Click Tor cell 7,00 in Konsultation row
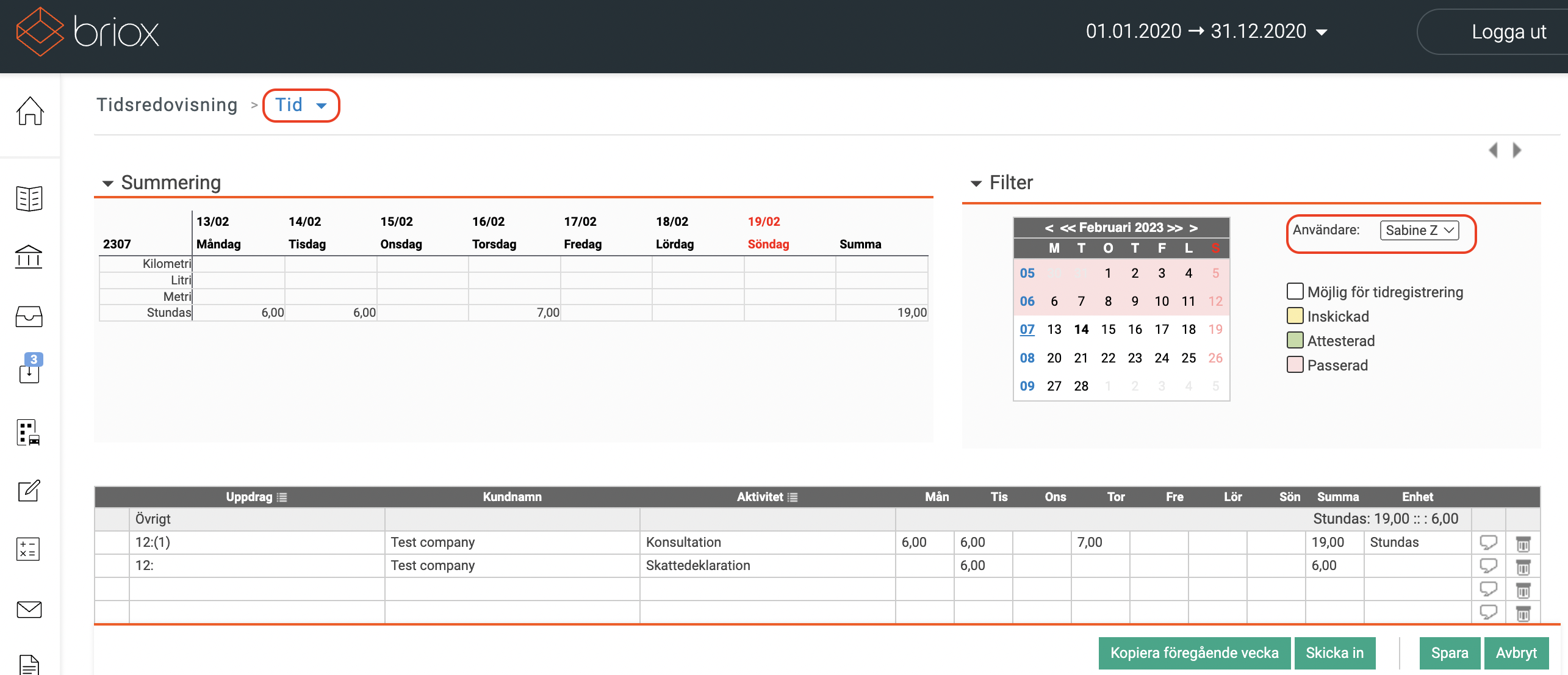This screenshot has height=675, width=1568. pyautogui.click(x=1100, y=543)
